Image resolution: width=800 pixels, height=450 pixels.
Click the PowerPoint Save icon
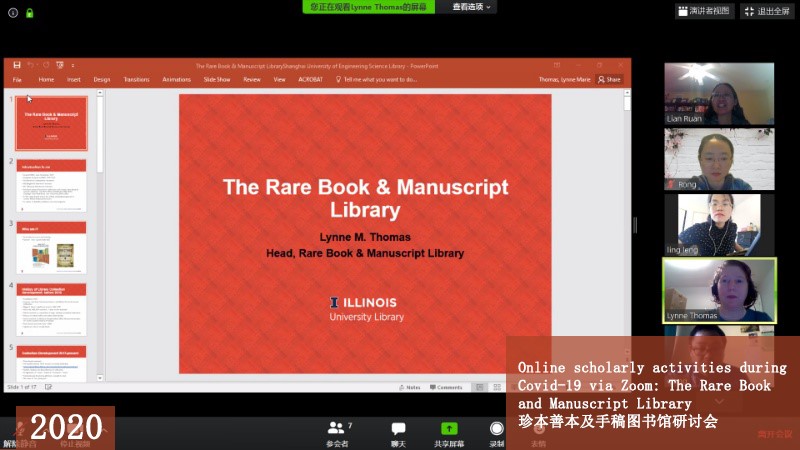pos(17,65)
